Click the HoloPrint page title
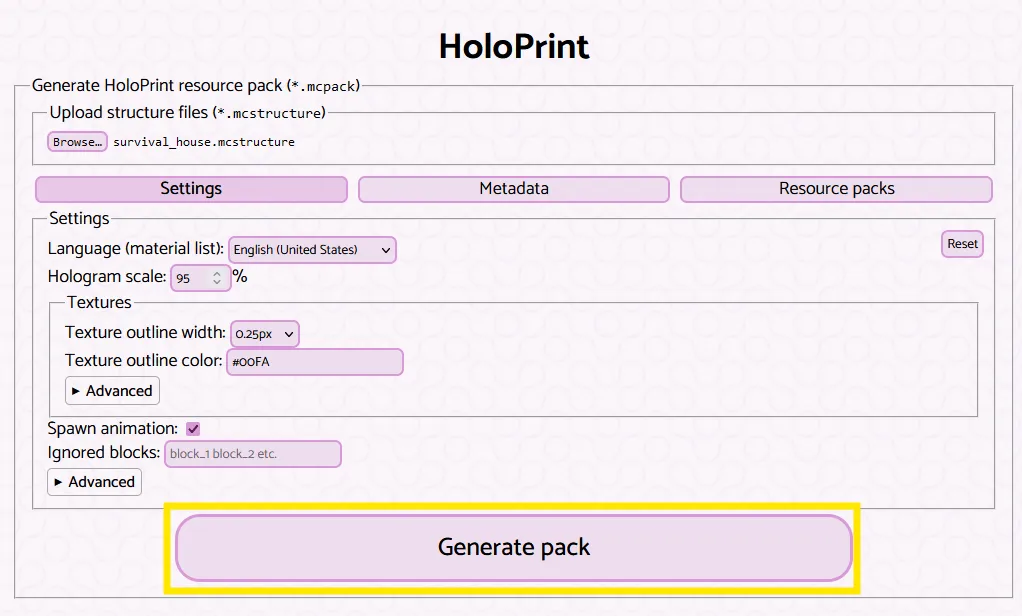This screenshot has width=1022, height=616. pyautogui.click(x=514, y=46)
